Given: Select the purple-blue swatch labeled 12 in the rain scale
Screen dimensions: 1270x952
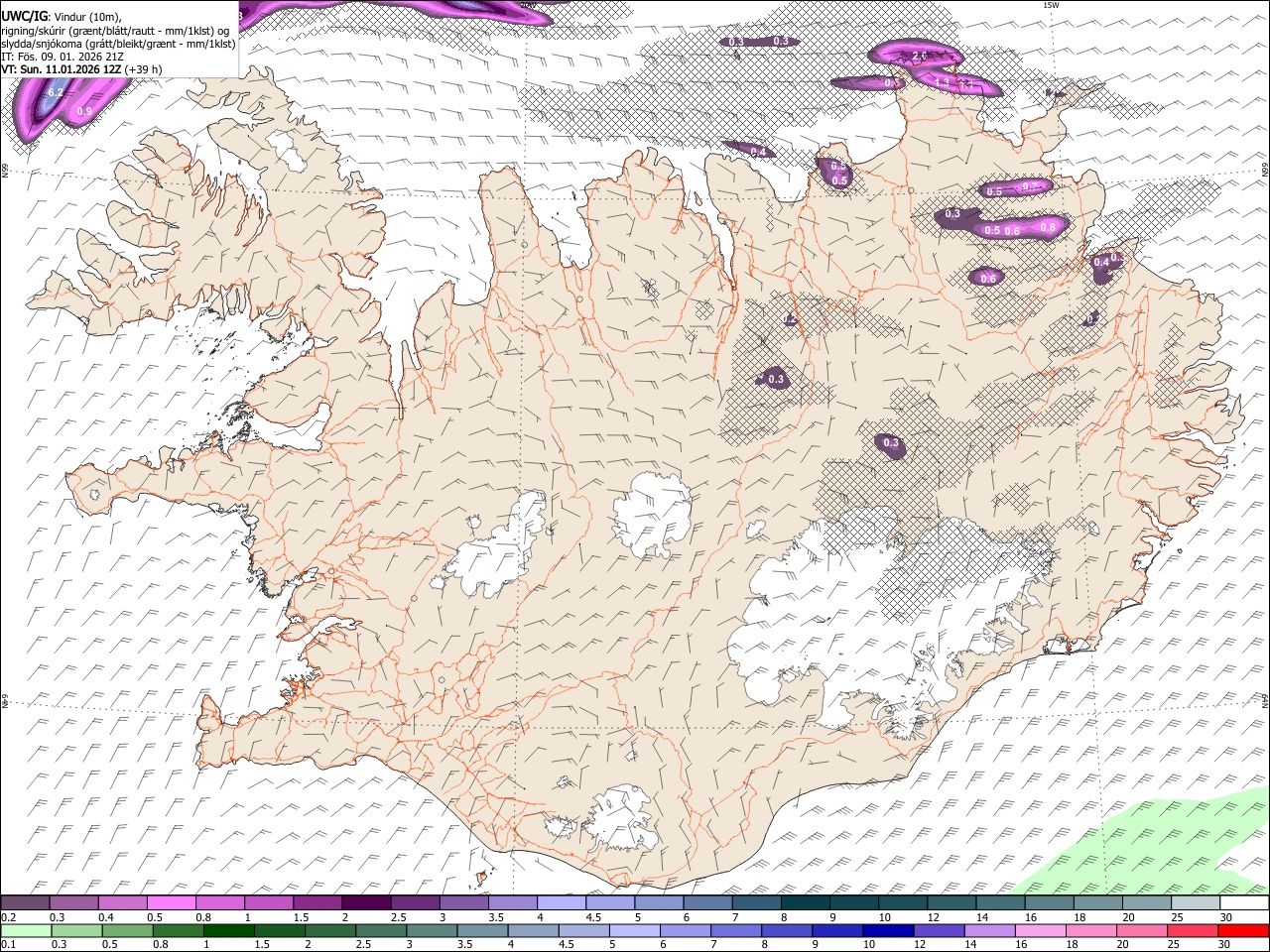Looking at the screenshot, I should pos(939,930).
